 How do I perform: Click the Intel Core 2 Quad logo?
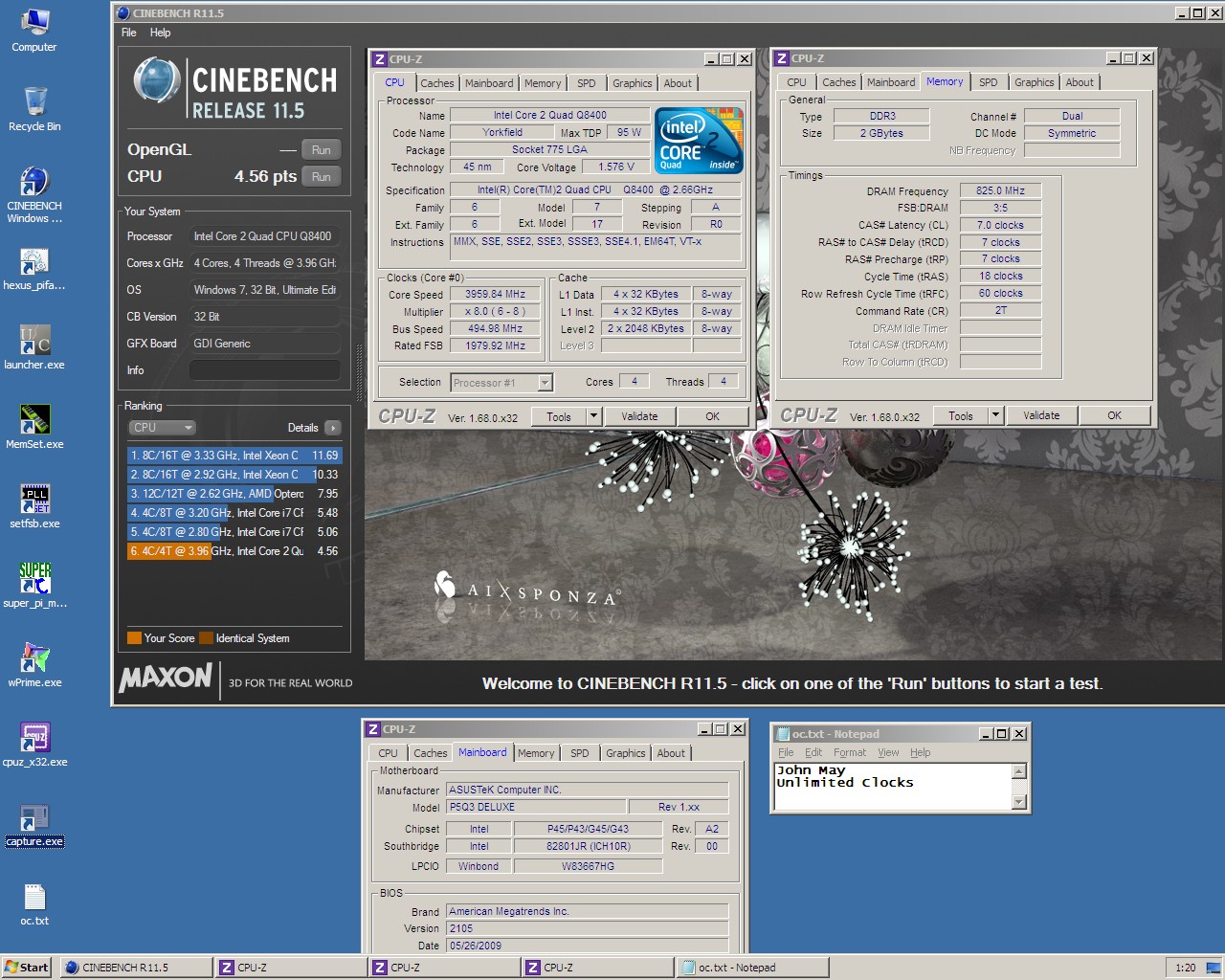699,140
